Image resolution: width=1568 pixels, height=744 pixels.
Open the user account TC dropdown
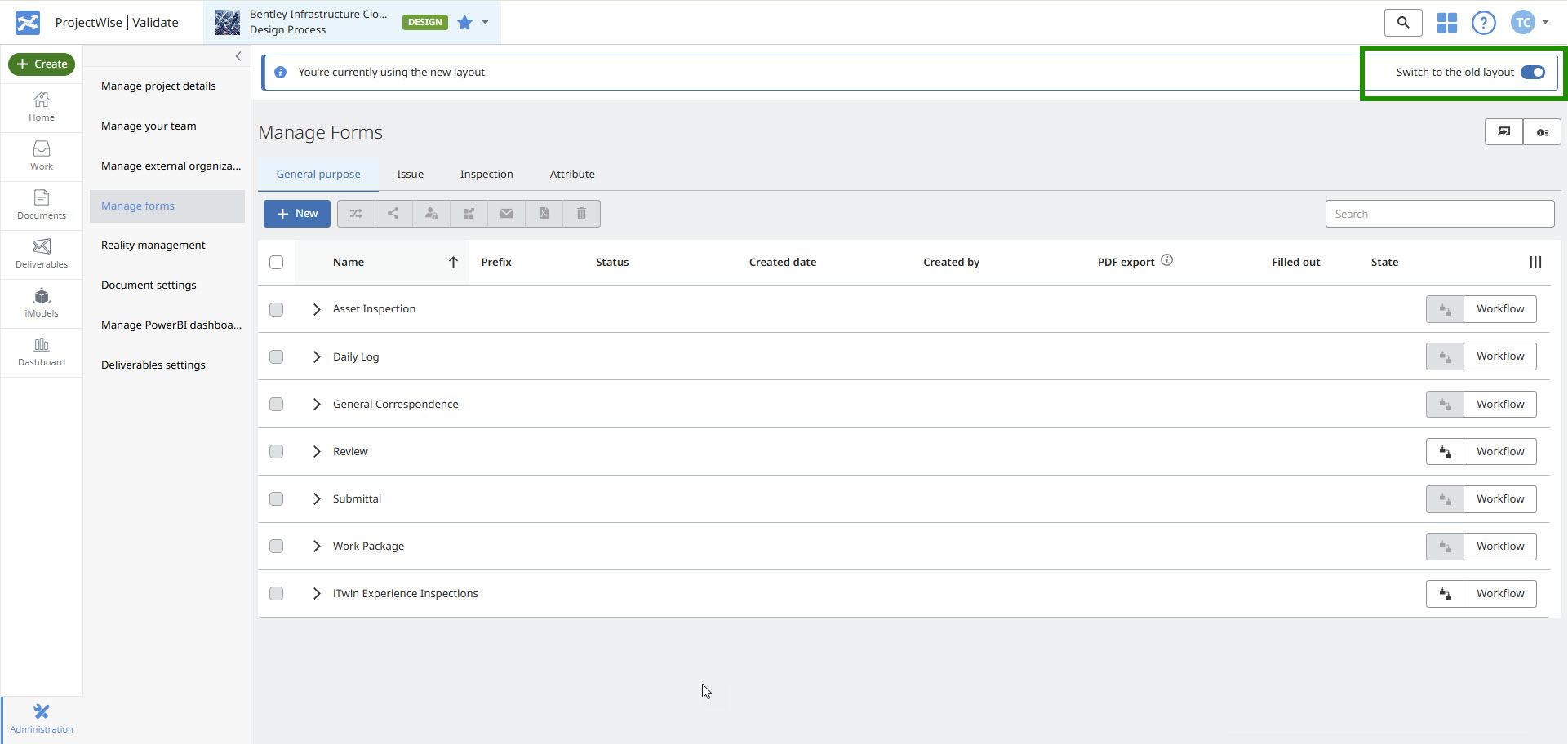[x=1529, y=23]
